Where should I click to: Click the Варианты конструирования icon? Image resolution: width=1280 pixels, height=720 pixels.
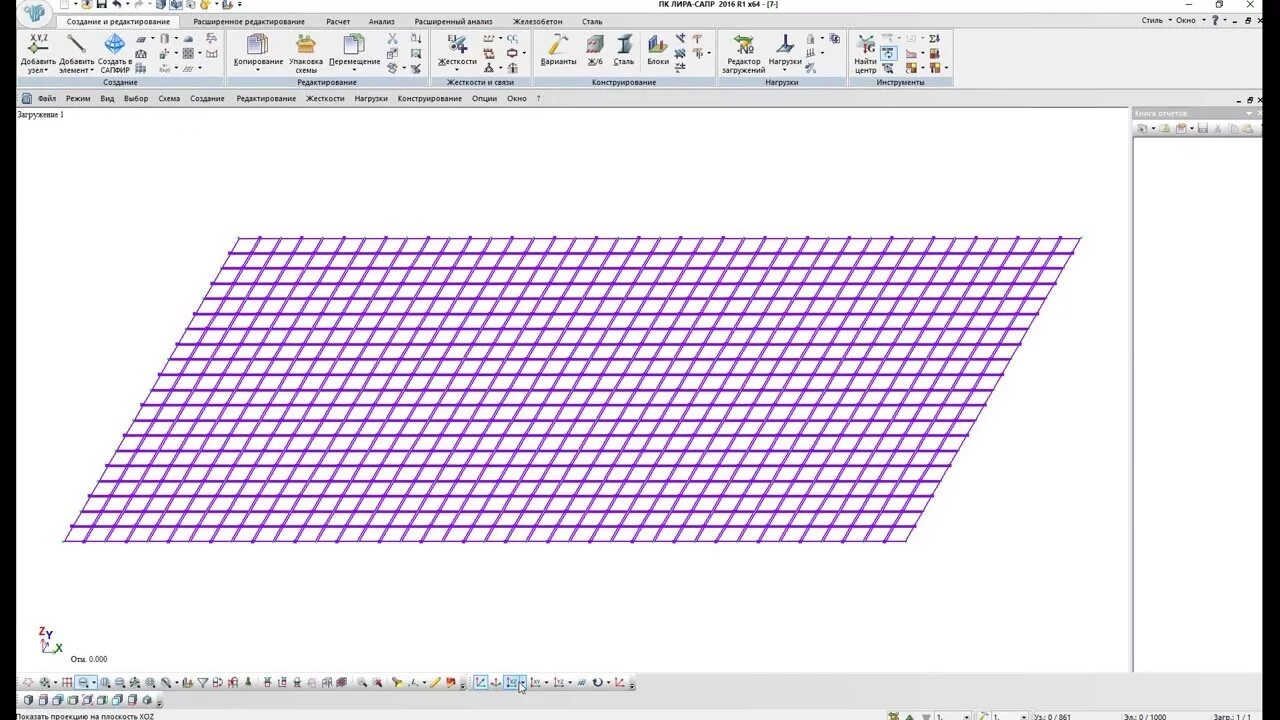(558, 49)
